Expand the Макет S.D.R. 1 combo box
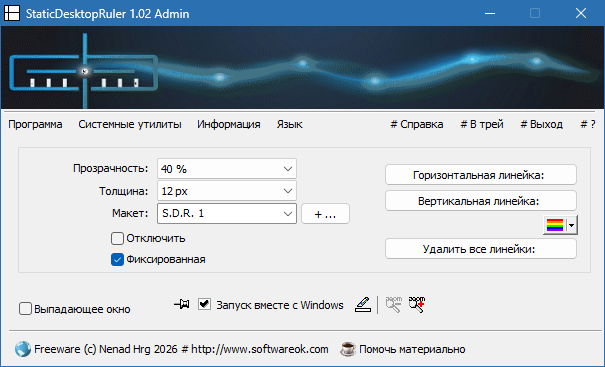 tap(227, 213)
